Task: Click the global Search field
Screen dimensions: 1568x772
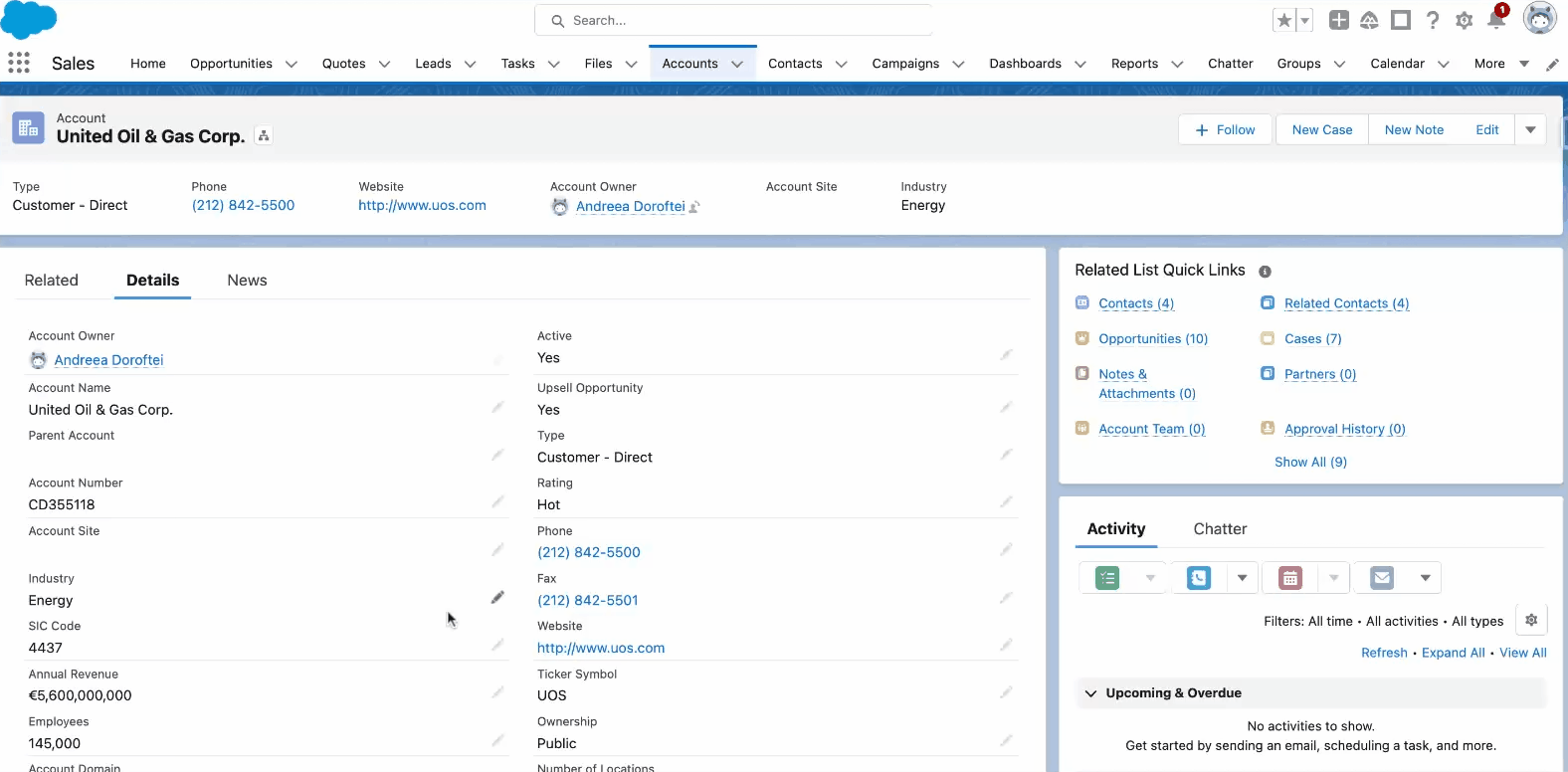Action: click(x=733, y=20)
